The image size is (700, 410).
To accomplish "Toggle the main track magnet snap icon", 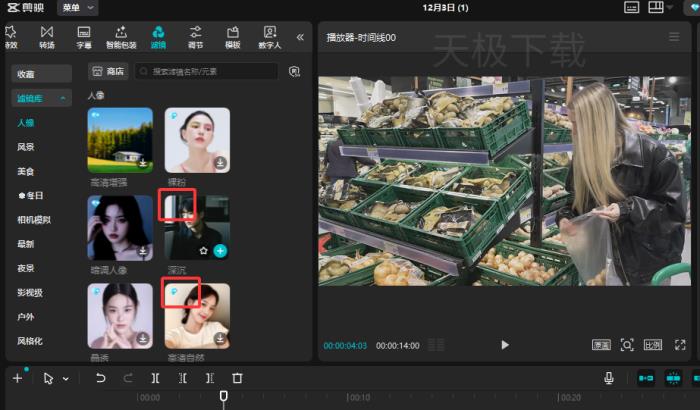I will coord(647,378).
